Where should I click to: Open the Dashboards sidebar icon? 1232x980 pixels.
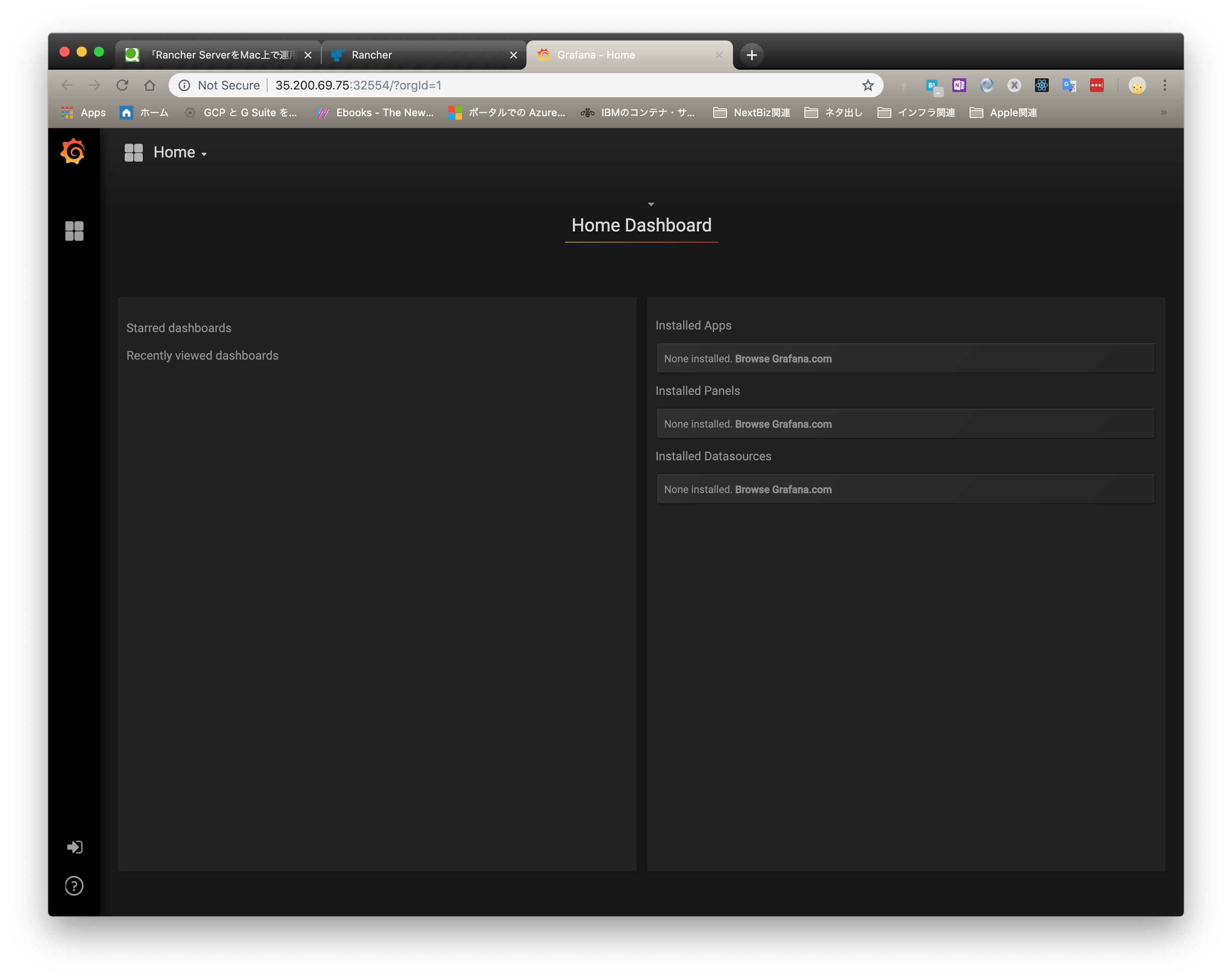(74, 231)
